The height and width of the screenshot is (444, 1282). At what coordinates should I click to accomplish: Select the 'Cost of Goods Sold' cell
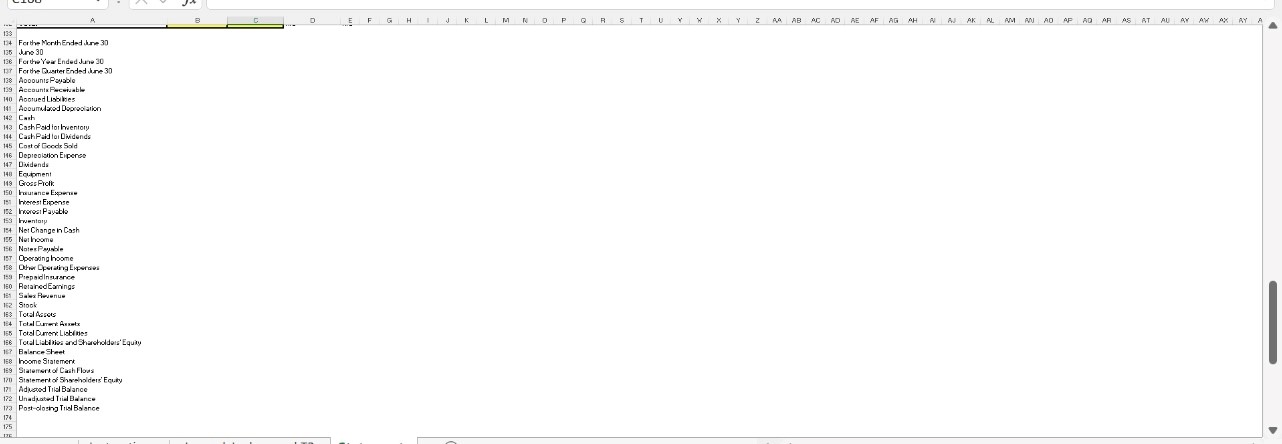(x=92, y=146)
